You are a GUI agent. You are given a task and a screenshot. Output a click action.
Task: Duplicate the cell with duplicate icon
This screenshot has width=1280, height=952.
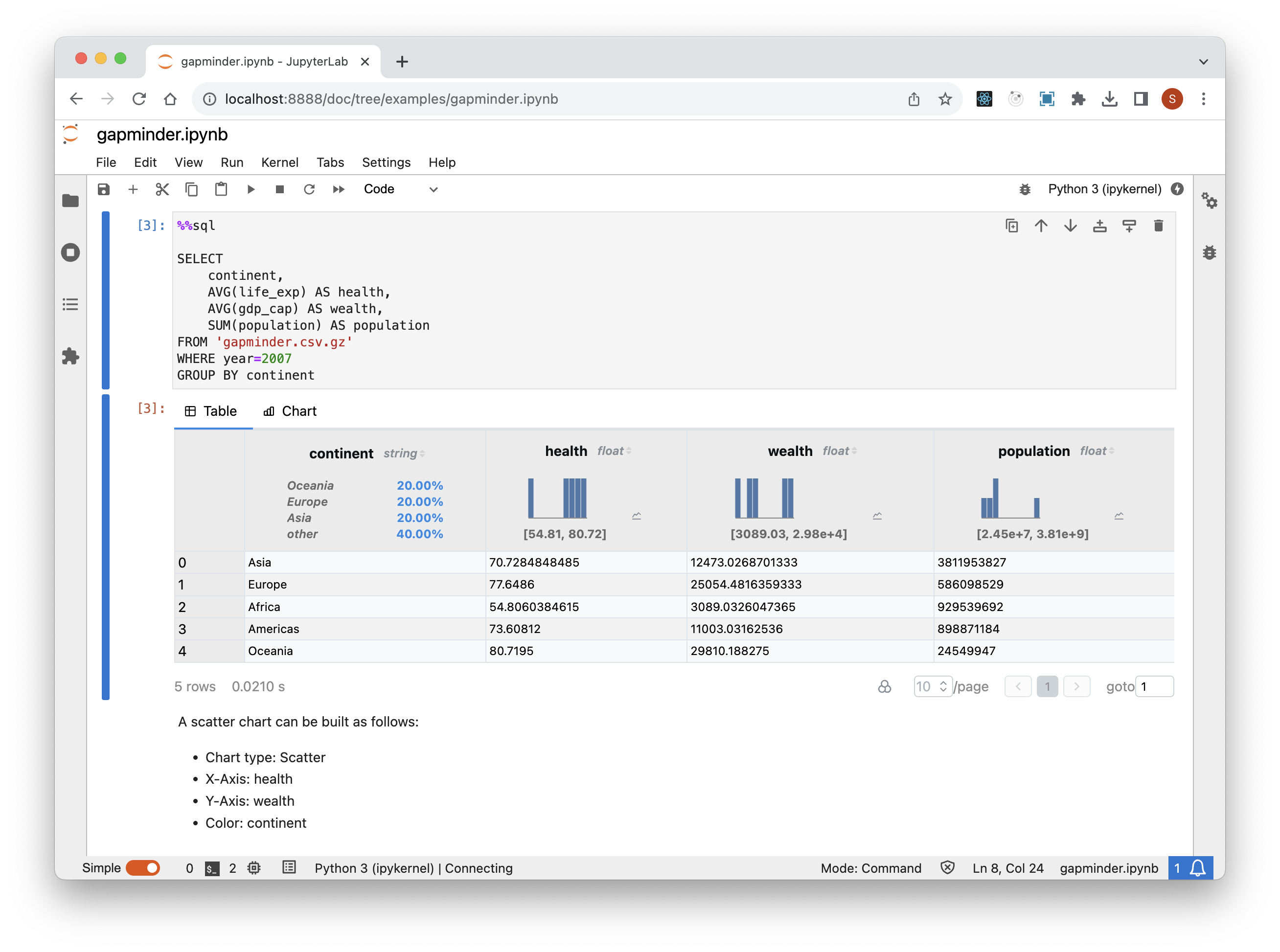click(1011, 226)
